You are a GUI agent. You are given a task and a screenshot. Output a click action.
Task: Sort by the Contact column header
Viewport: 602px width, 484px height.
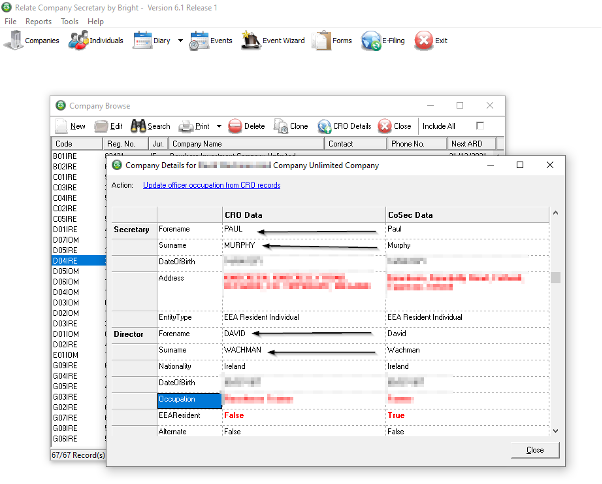(355, 144)
